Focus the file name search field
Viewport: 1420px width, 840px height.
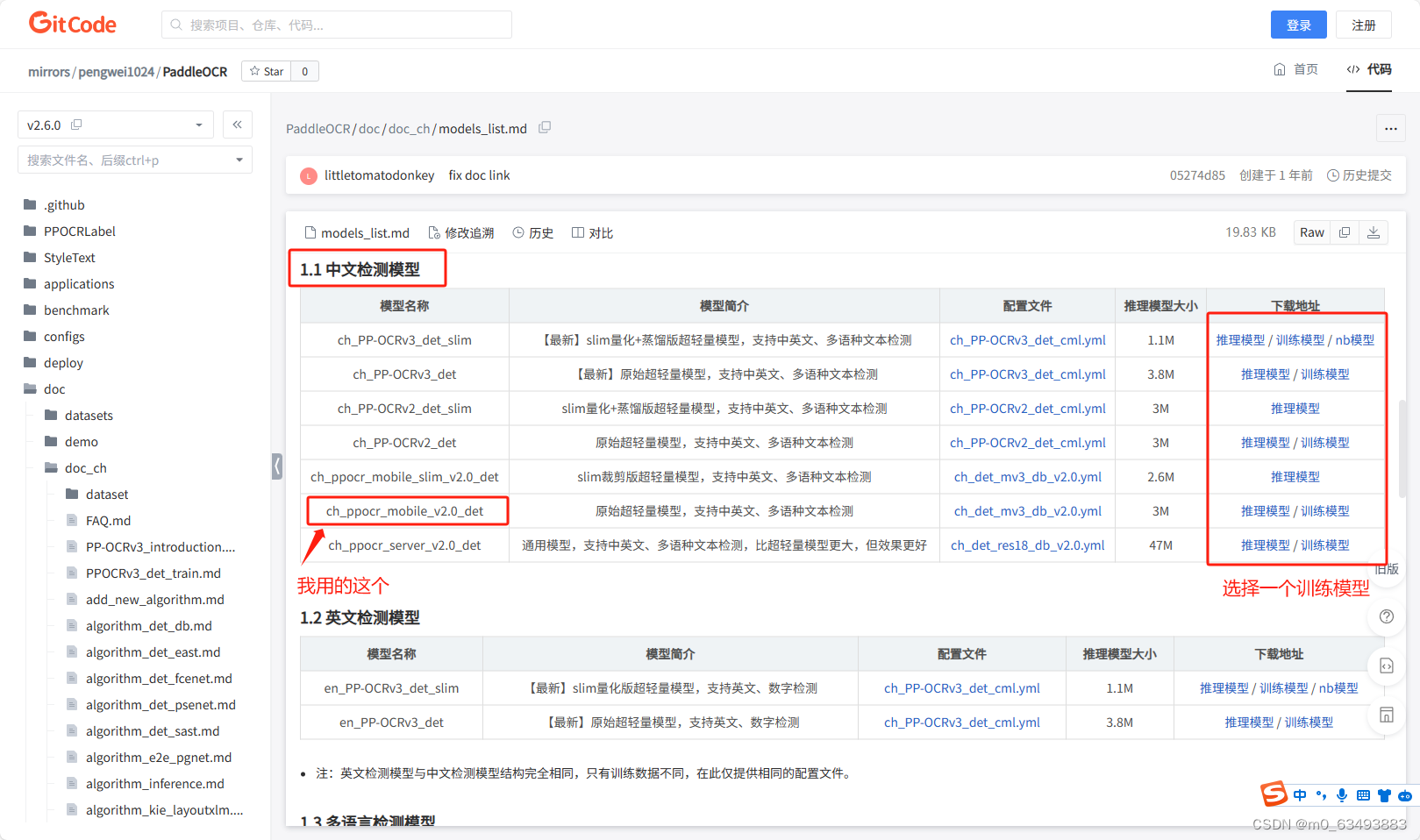[x=135, y=160]
